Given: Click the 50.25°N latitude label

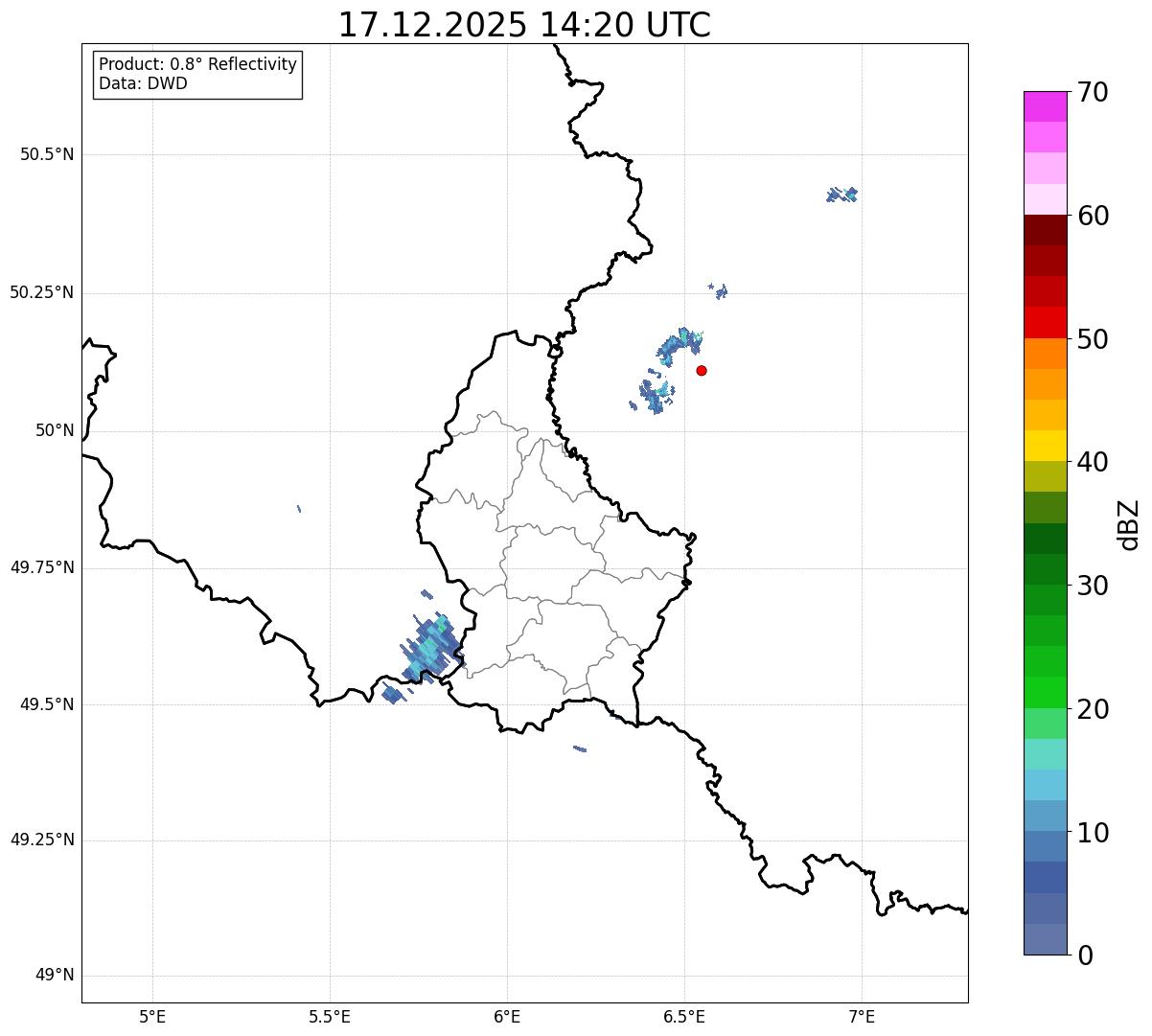Looking at the screenshot, I should (42, 292).
